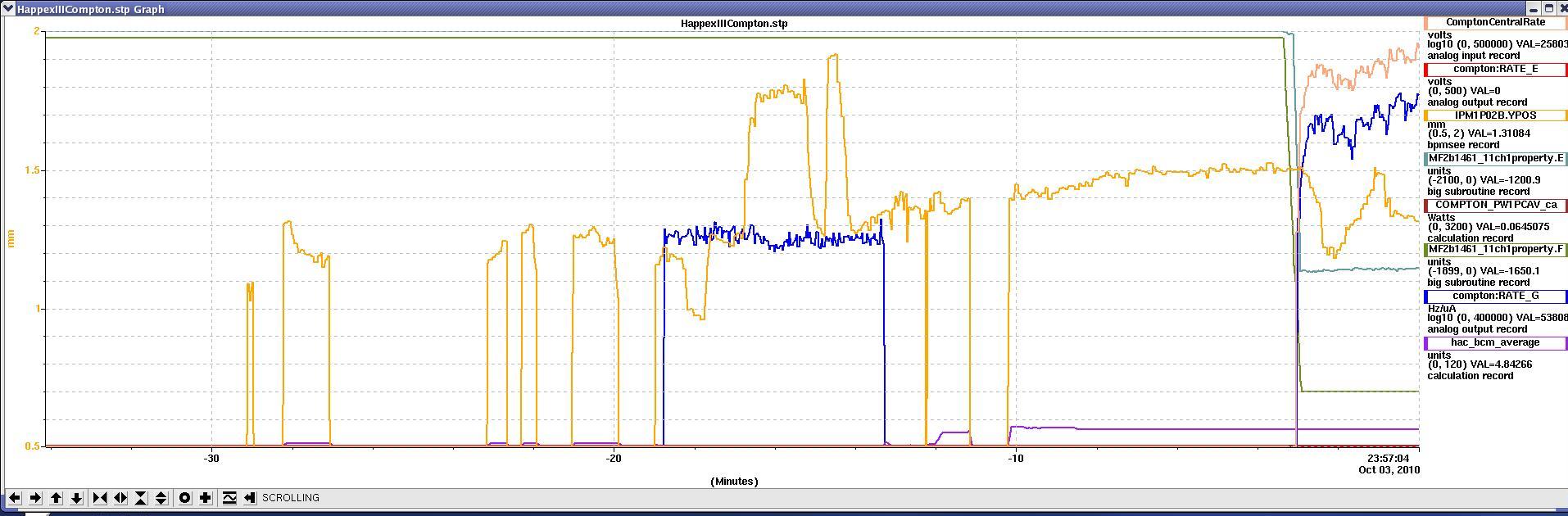This screenshot has width=1568, height=516.
Task: Click the (Minutes) axis label
Action: [x=734, y=482]
